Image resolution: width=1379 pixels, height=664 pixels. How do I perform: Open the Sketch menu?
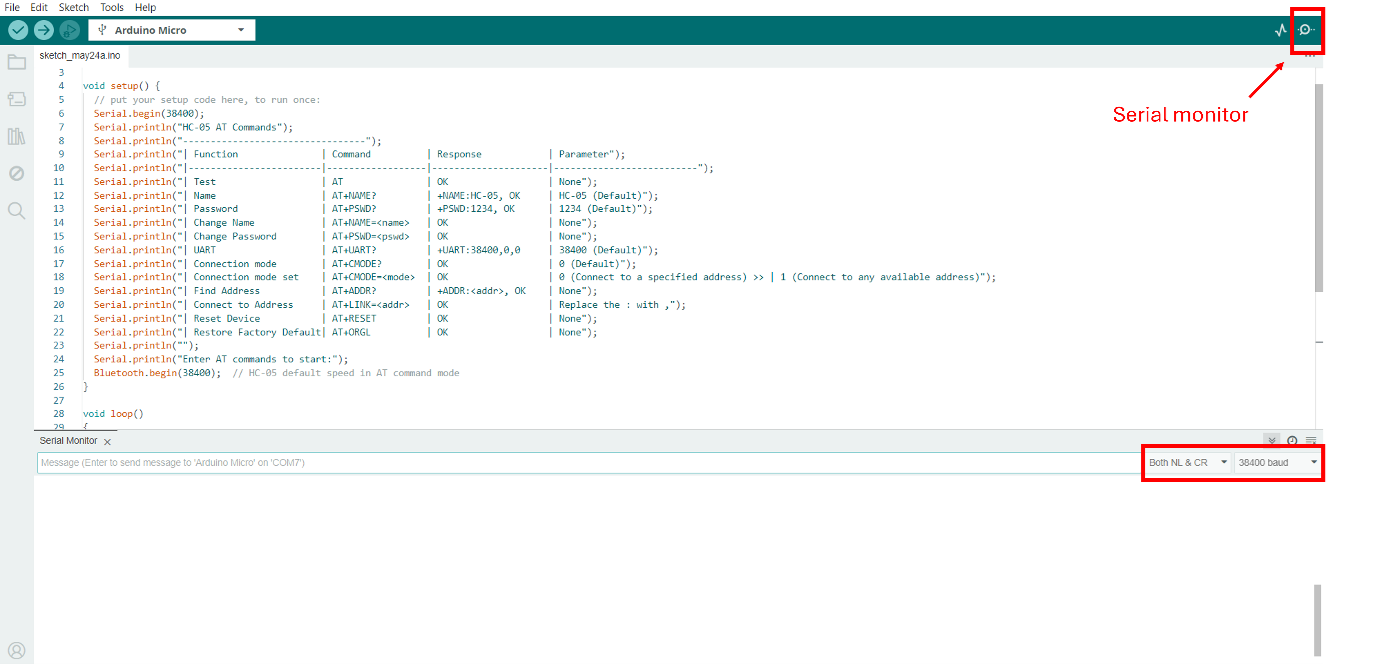(74, 7)
